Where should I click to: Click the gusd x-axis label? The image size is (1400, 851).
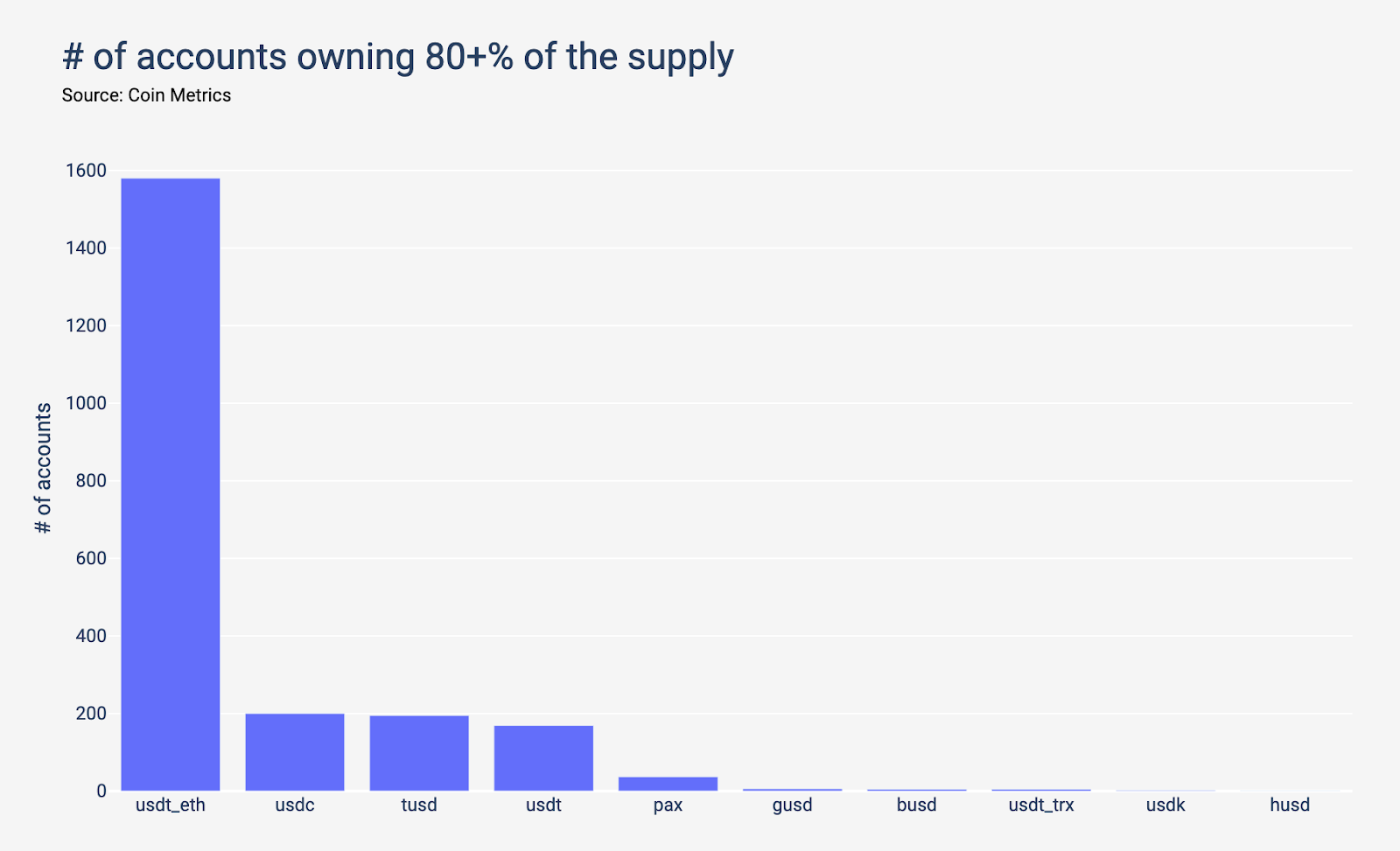[792, 806]
